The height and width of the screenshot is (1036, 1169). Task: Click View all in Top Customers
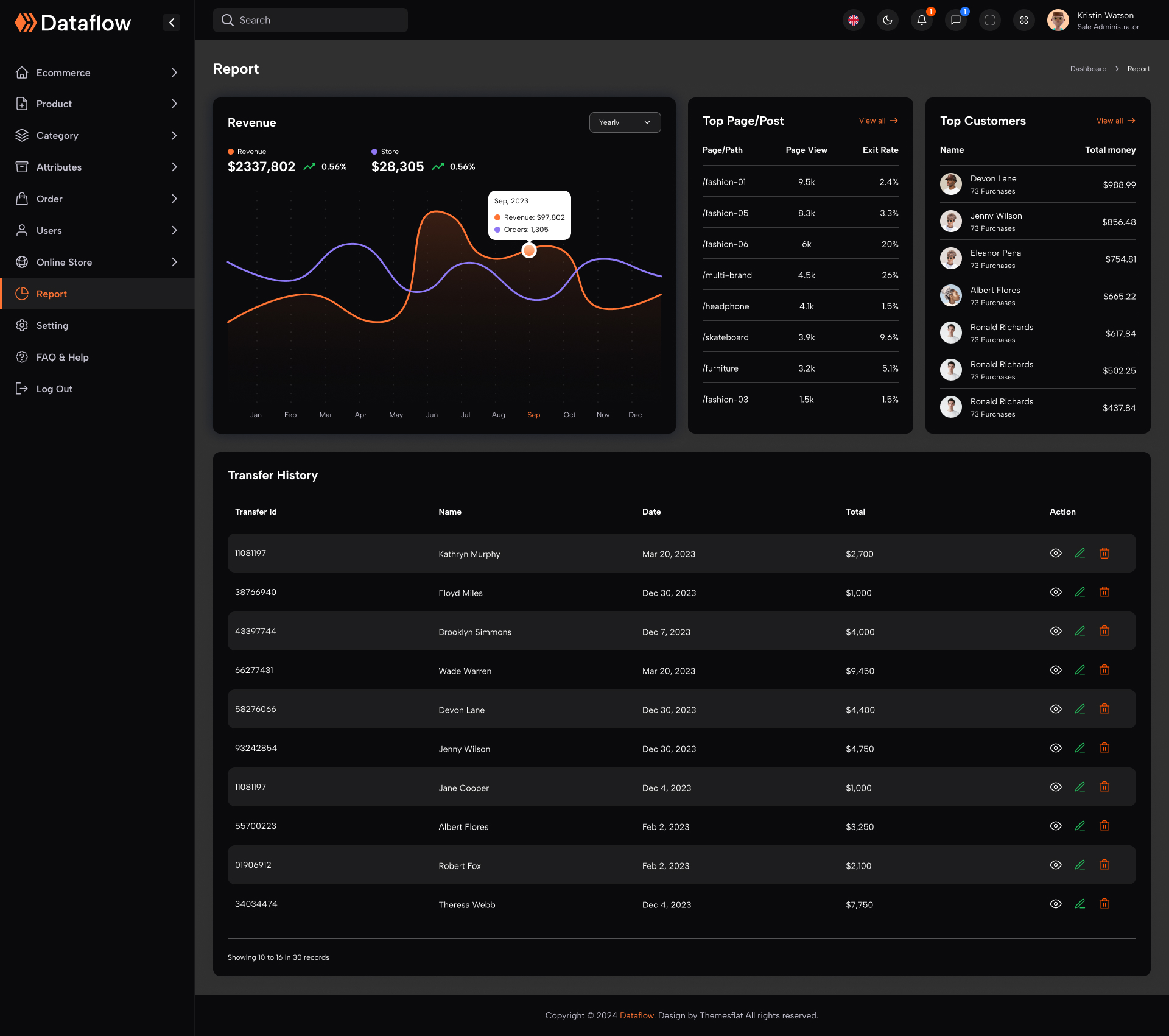click(1115, 121)
